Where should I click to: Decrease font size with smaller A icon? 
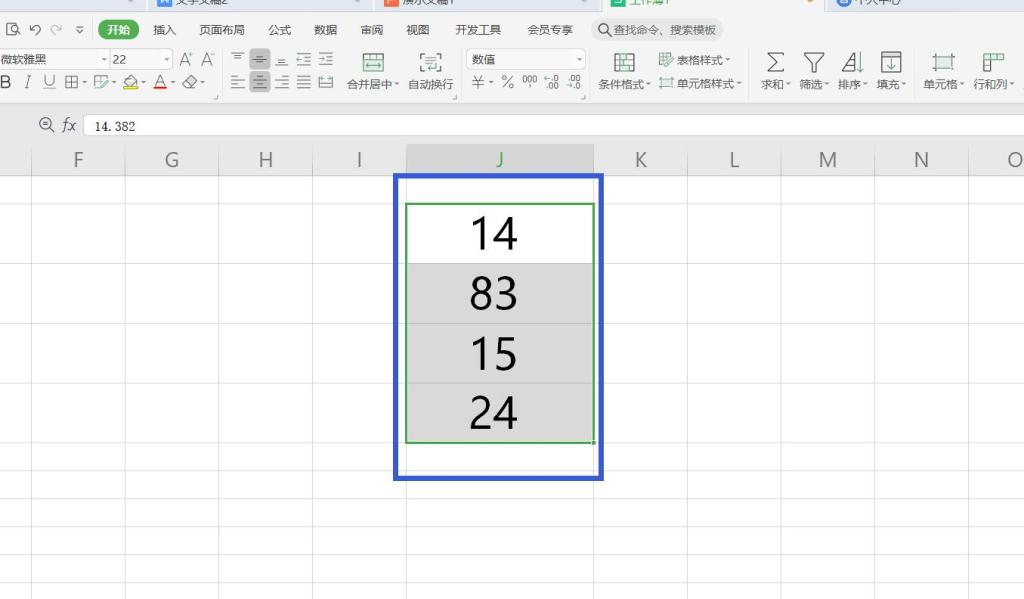point(207,59)
